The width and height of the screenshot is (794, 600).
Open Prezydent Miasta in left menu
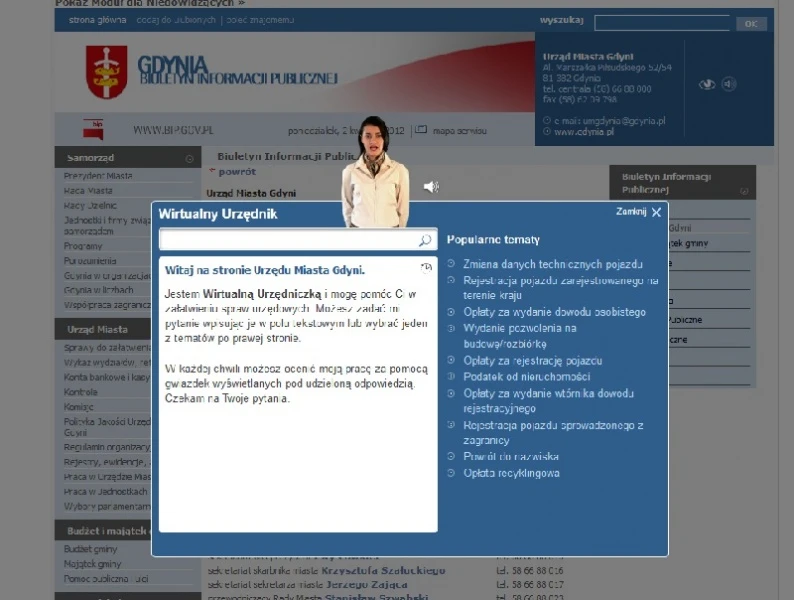coord(98,176)
